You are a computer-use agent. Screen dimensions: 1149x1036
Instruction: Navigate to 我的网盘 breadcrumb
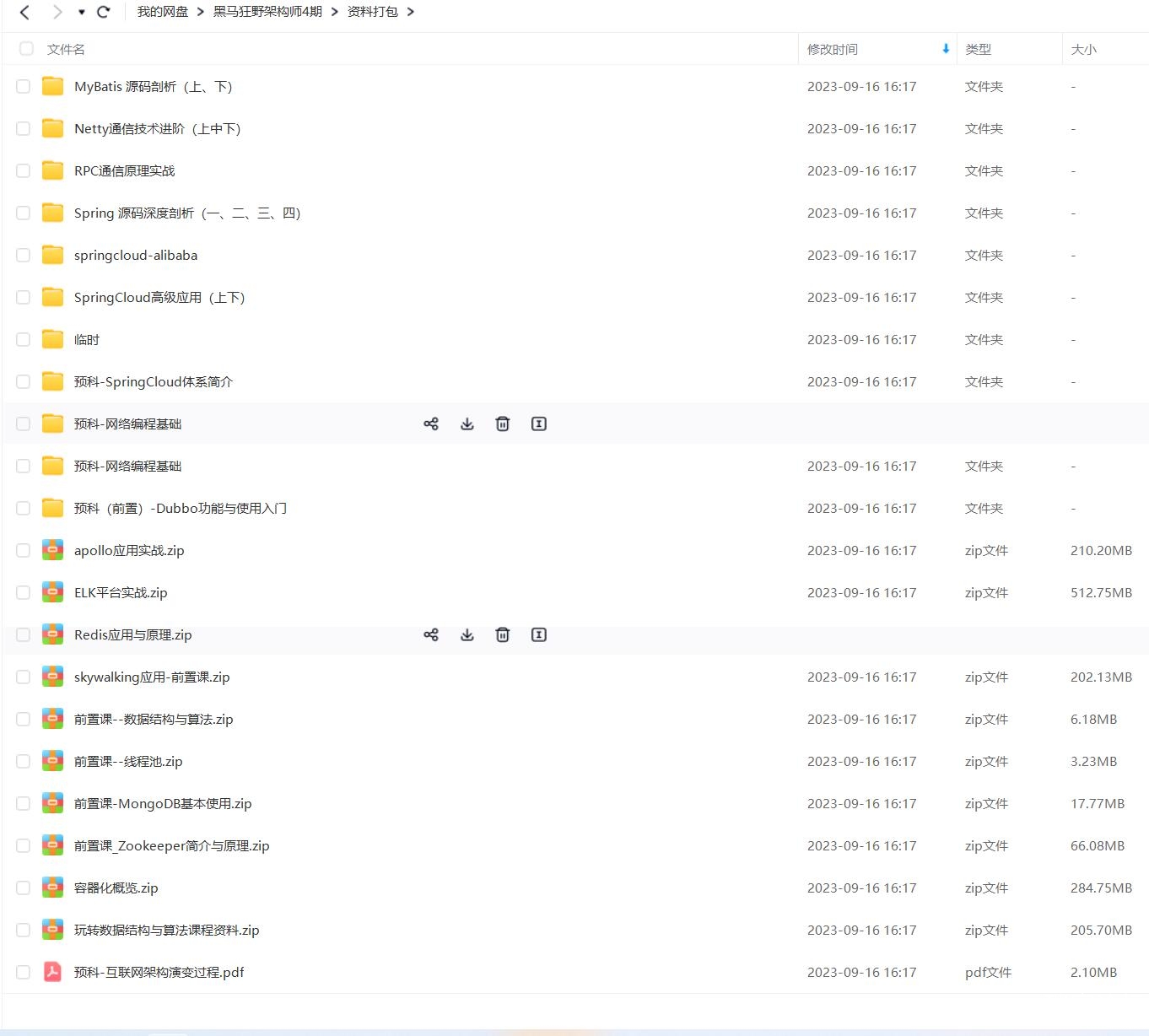pyautogui.click(x=163, y=12)
